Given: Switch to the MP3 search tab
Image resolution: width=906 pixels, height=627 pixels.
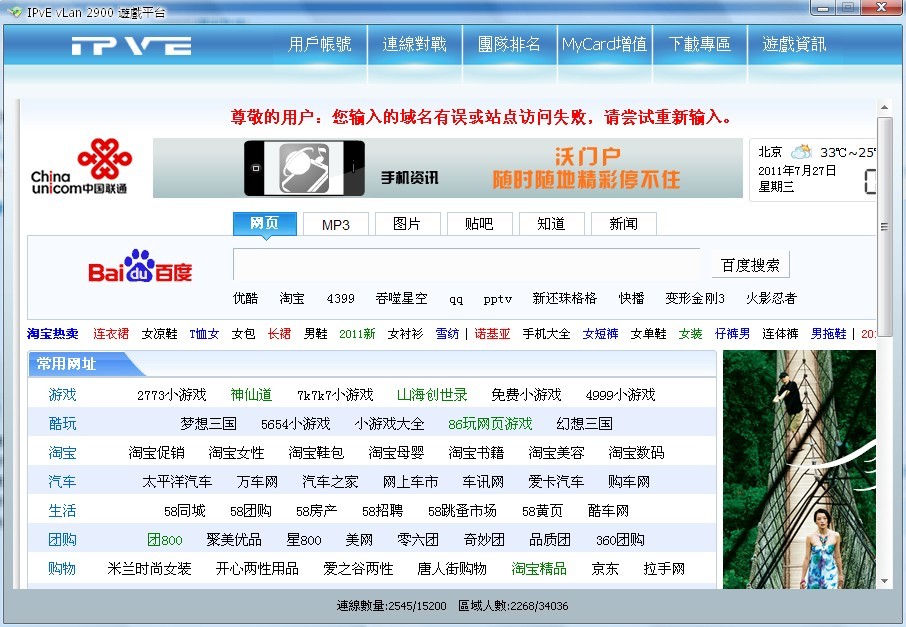Looking at the screenshot, I should 336,224.
